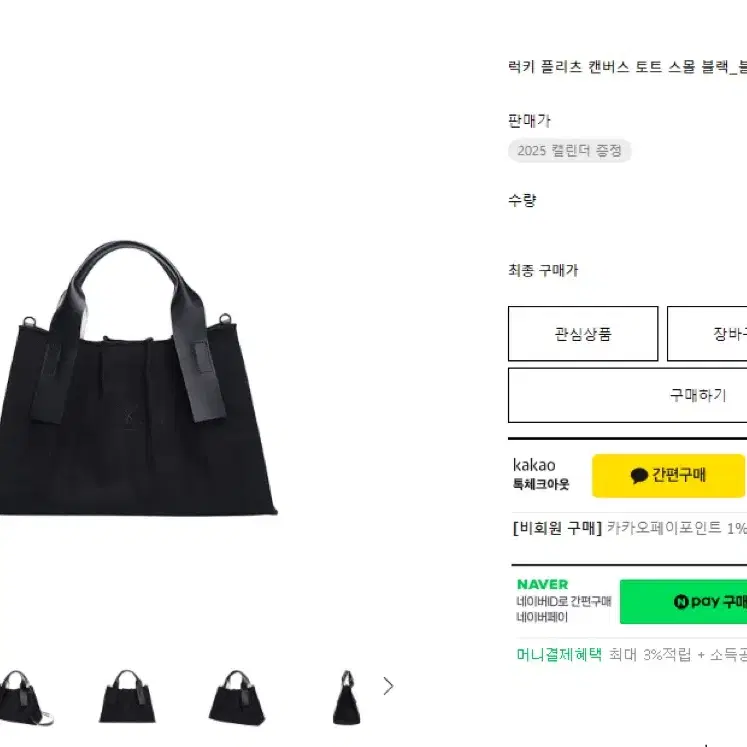The image size is (747, 747).
Task: Click the 관심상품 wishlist button
Action: click(x=583, y=333)
